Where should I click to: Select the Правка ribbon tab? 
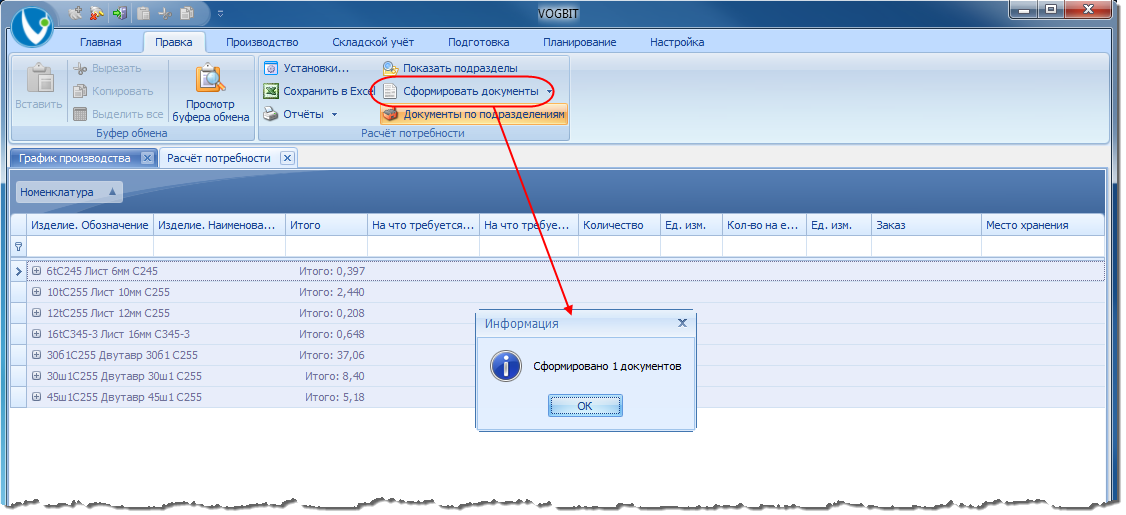tap(174, 42)
